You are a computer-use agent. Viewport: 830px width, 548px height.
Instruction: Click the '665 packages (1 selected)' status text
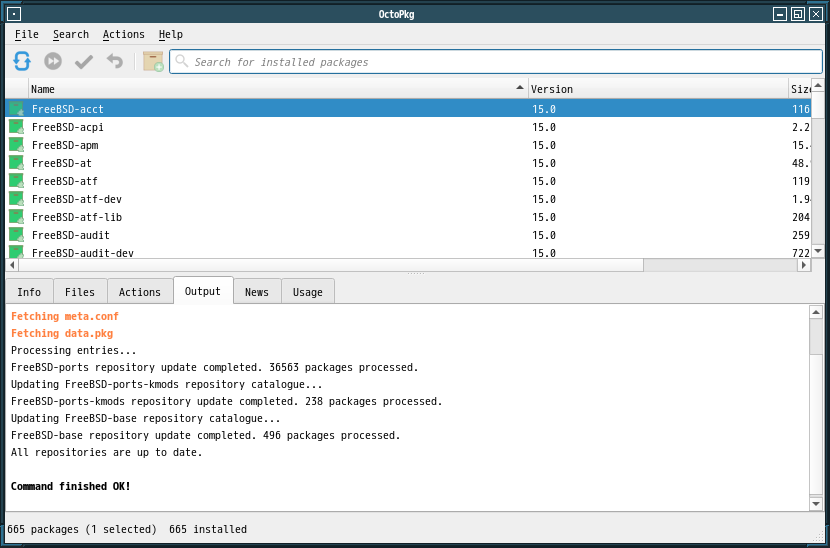click(x=82, y=529)
